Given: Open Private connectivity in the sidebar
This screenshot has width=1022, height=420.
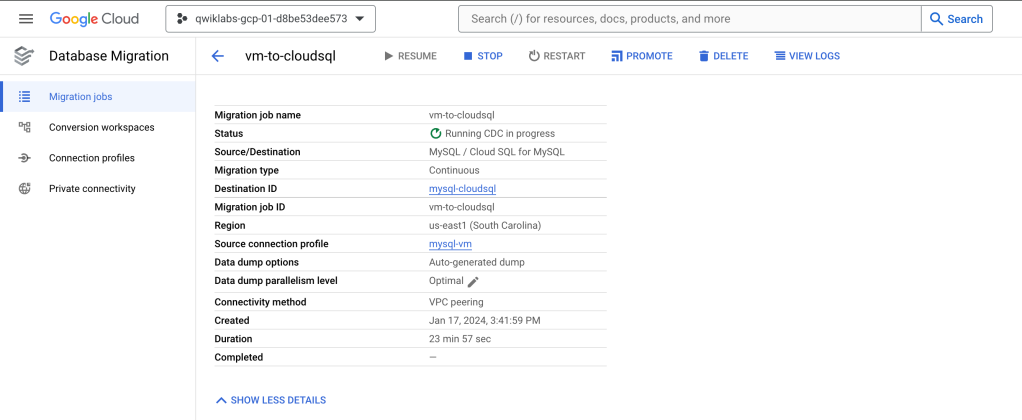Looking at the screenshot, I should click(98, 188).
